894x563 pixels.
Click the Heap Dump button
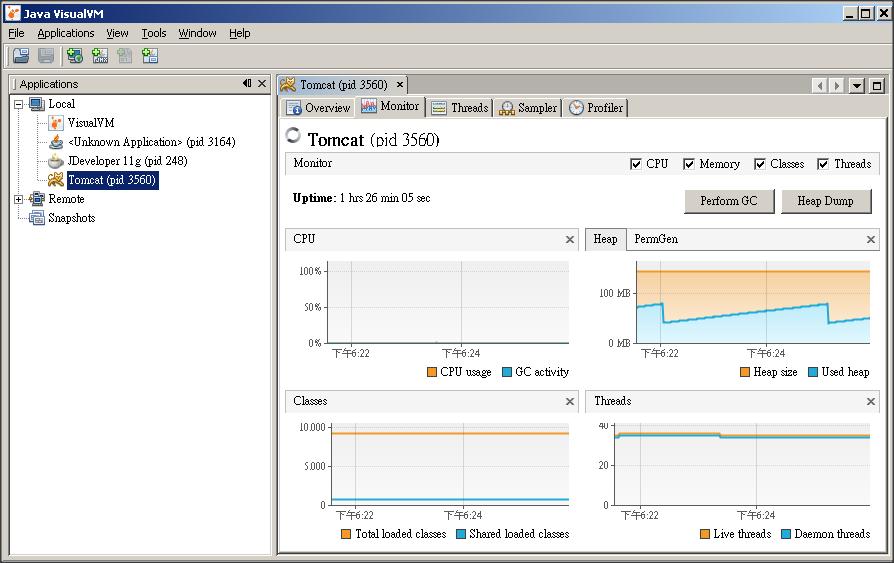(825, 201)
